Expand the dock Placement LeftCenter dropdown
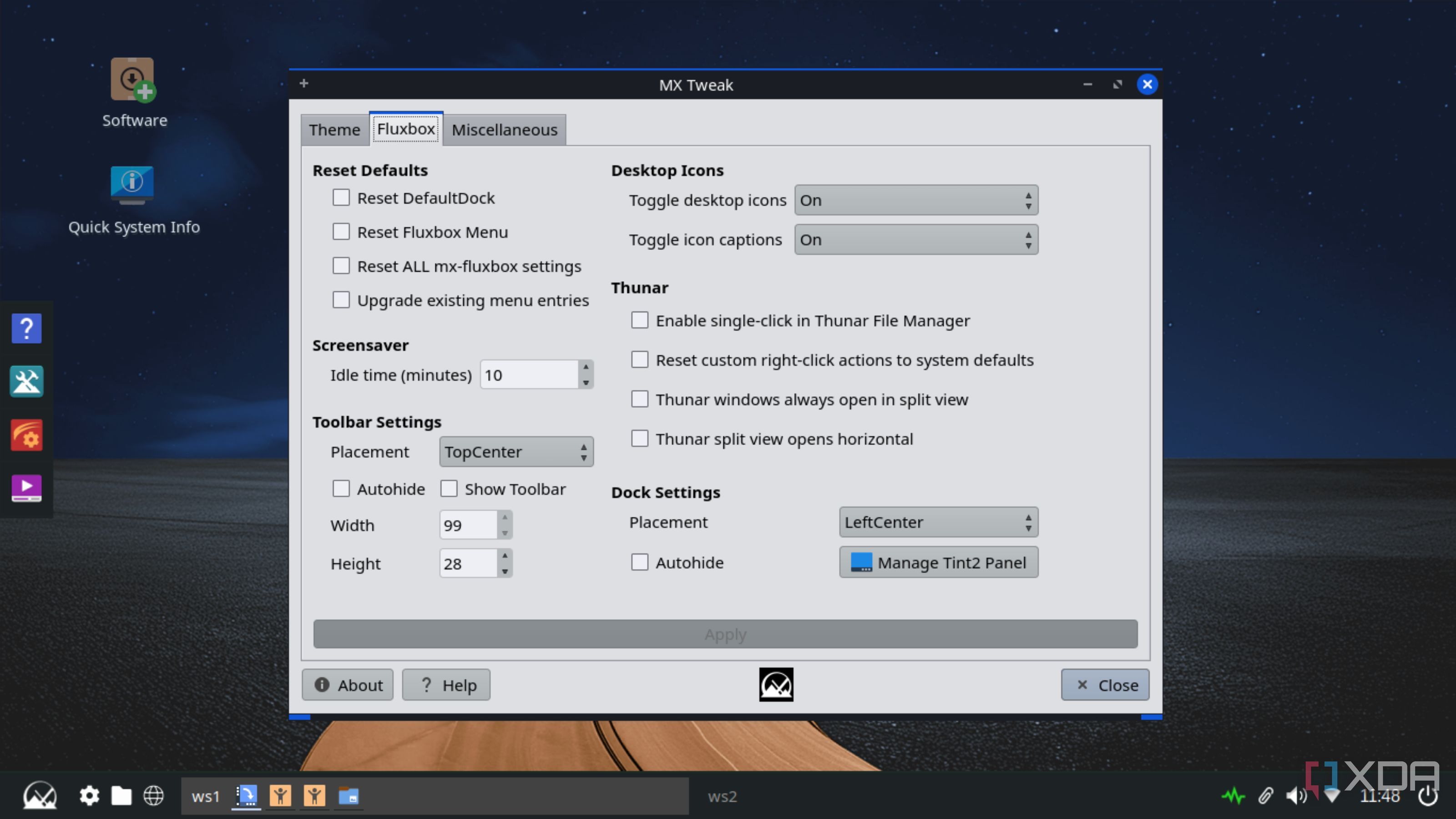 (x=938, y=522)
